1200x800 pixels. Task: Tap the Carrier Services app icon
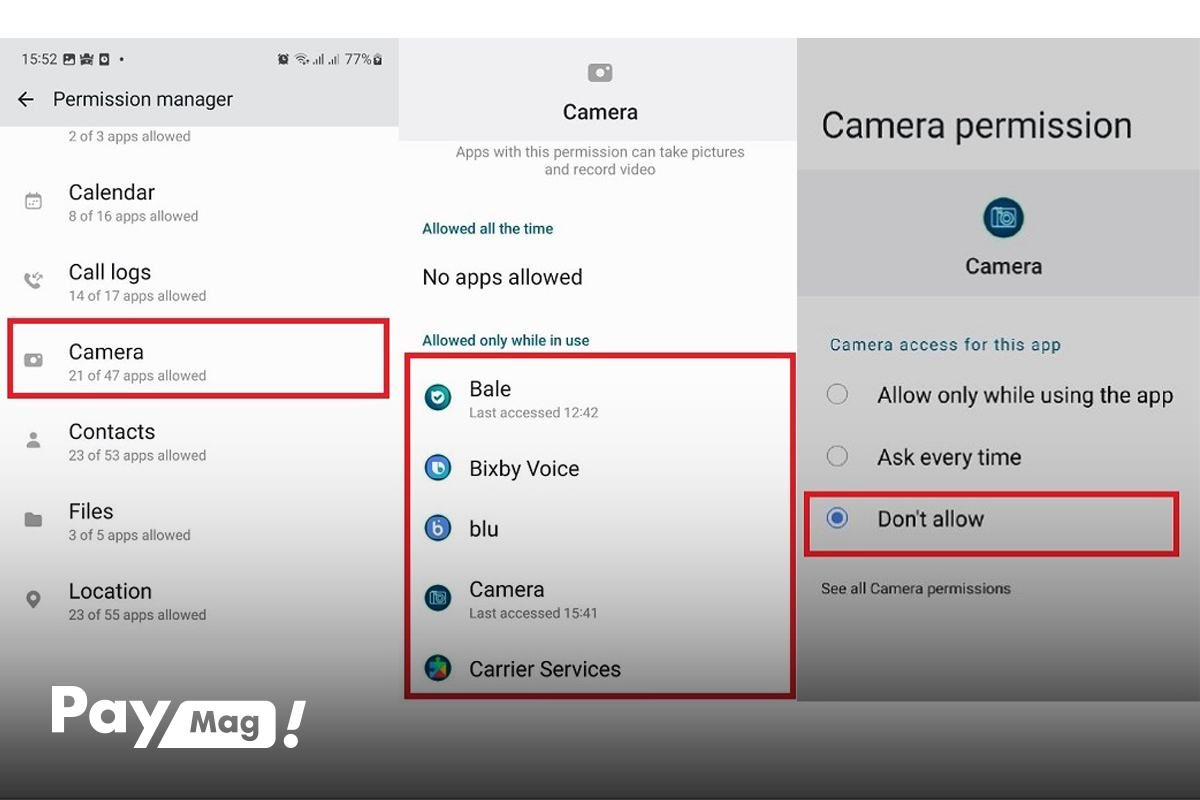pyautogui.click(x=438, y=669)
